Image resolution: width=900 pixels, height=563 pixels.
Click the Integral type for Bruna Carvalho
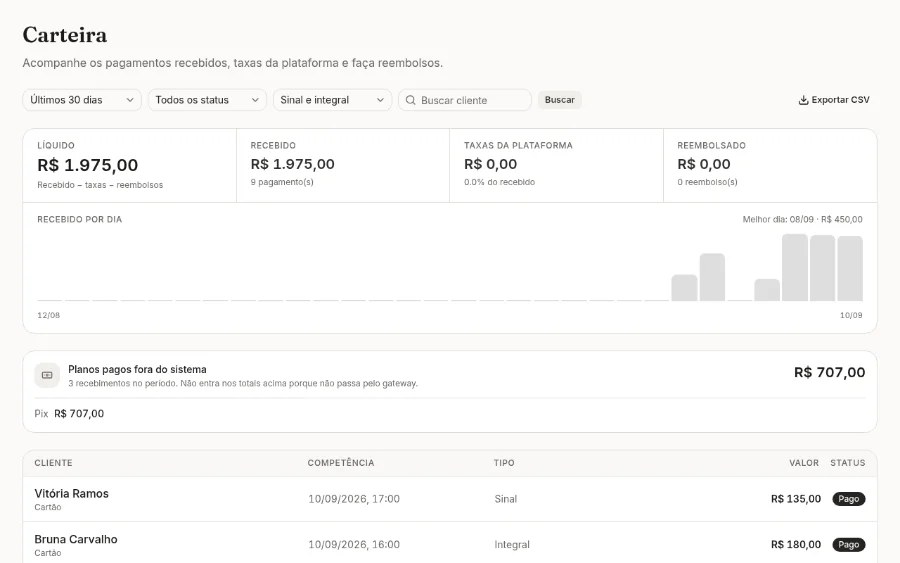pos(512,545)
